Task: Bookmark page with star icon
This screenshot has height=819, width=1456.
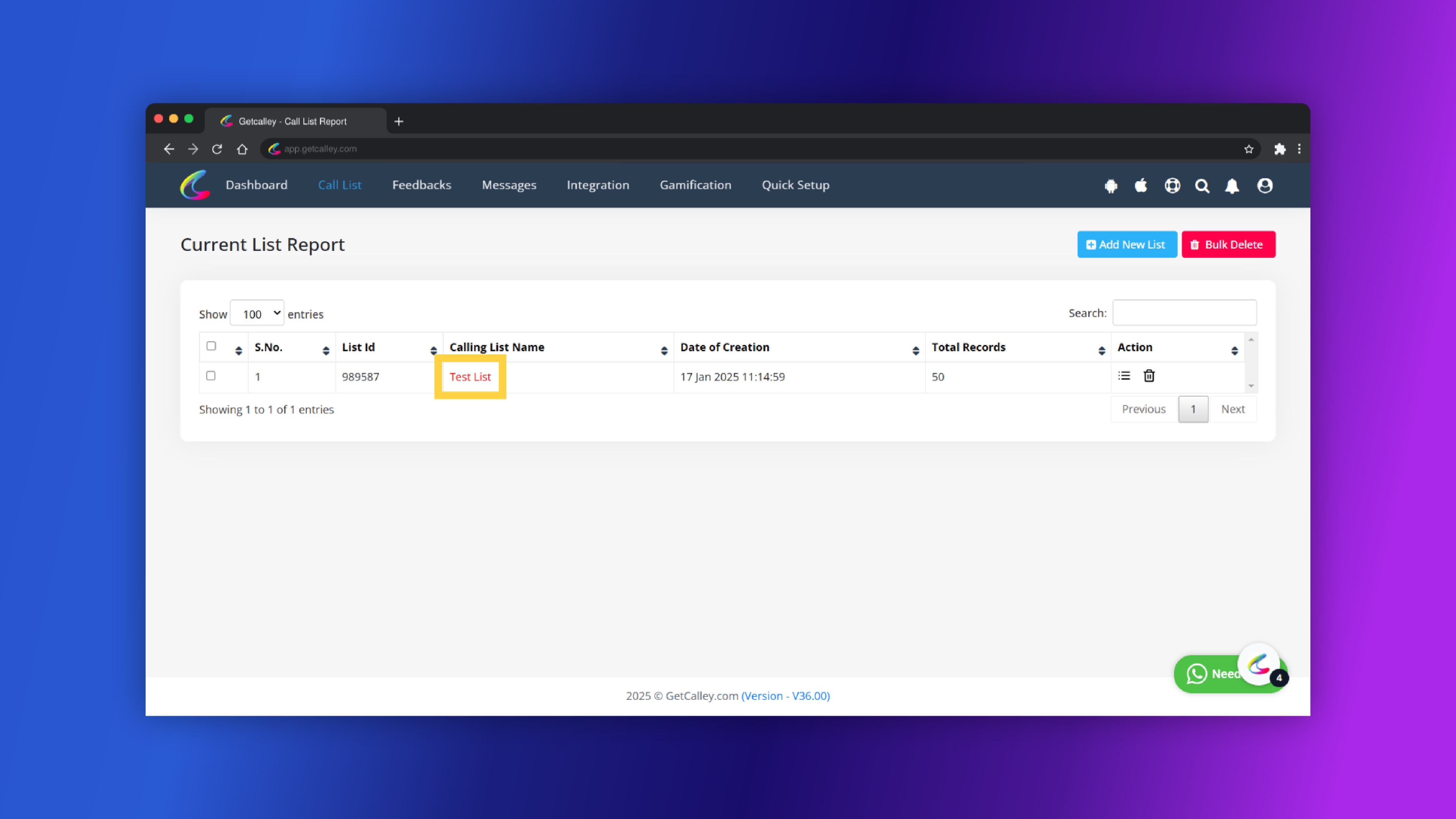Action: [x=1249, y=149]
